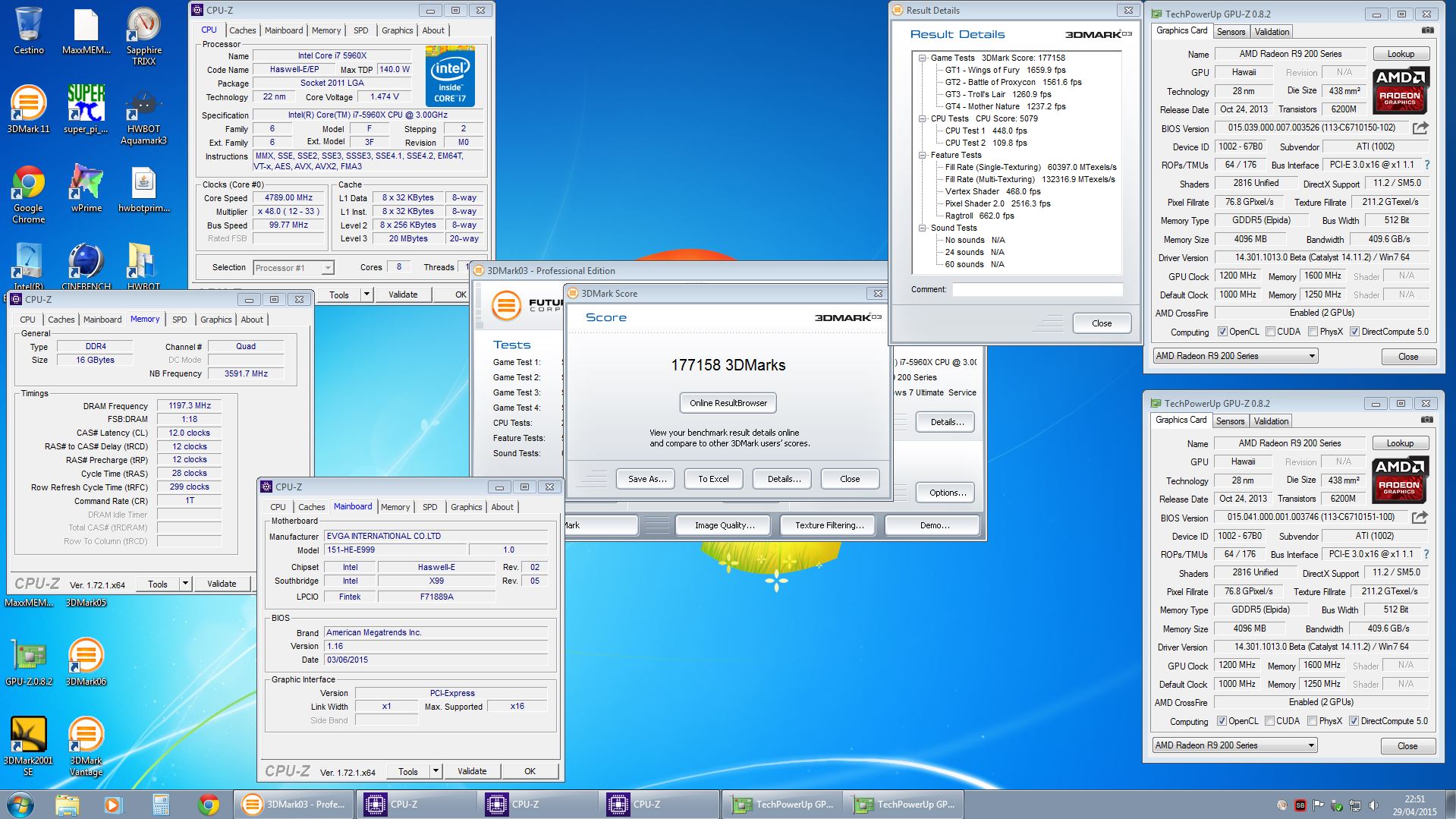Screen dimensions: 1456x819
Task: Click Lookup button in upper GPU-Z
Action: tap(1401, 54)
